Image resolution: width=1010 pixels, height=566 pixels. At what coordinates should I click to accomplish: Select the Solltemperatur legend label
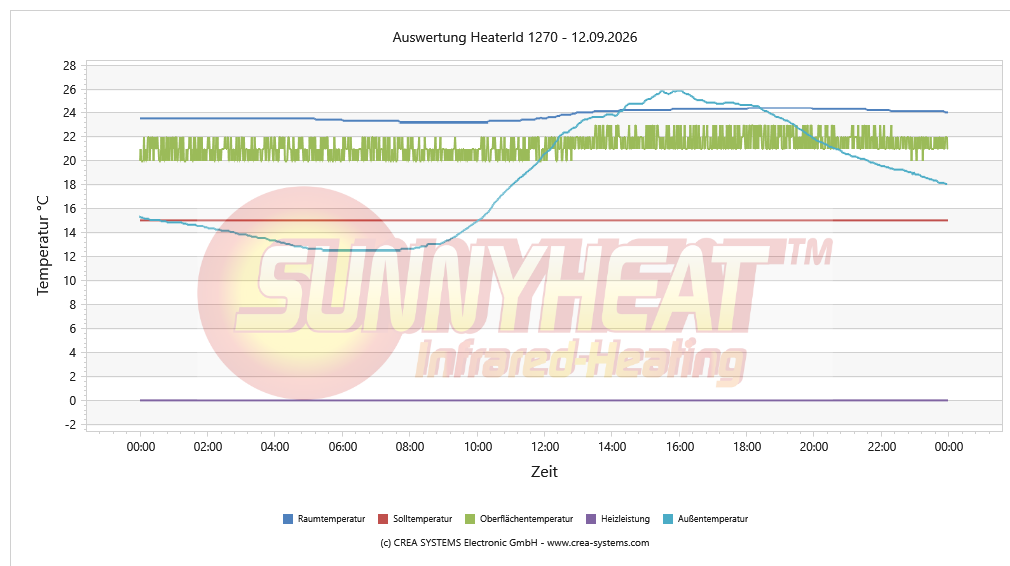click(x=423, y=519)
